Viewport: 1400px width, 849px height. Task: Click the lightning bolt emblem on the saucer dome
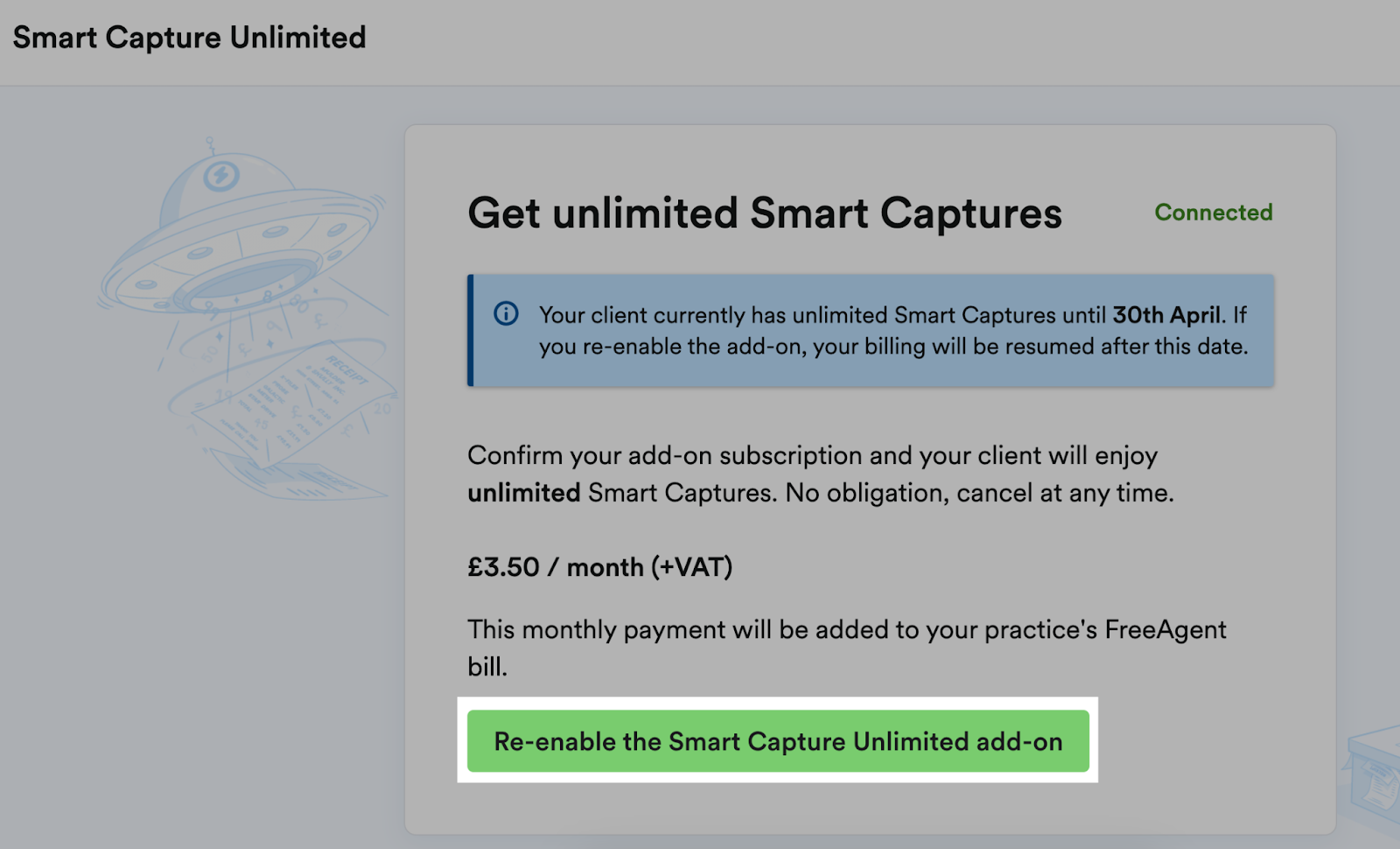point(220,176)
